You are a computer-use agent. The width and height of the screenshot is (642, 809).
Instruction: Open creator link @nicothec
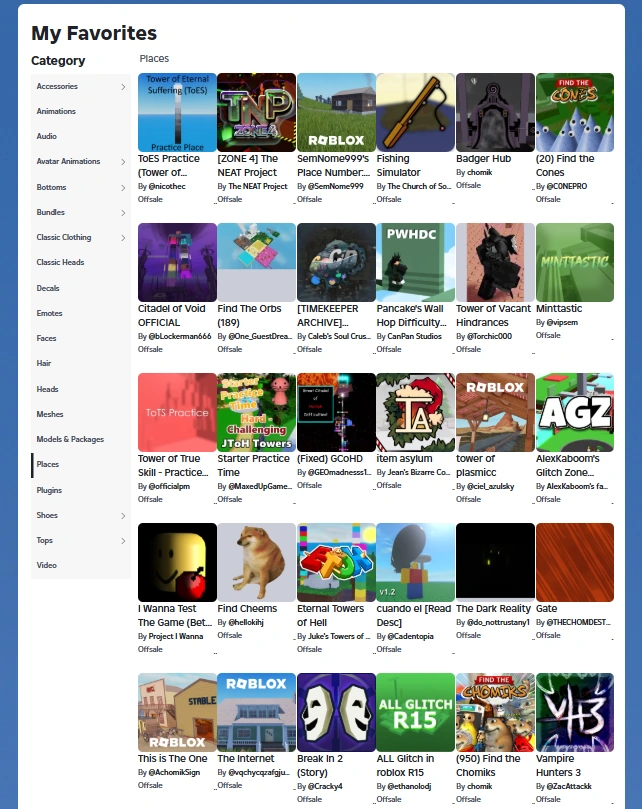[x=167, y=186]
